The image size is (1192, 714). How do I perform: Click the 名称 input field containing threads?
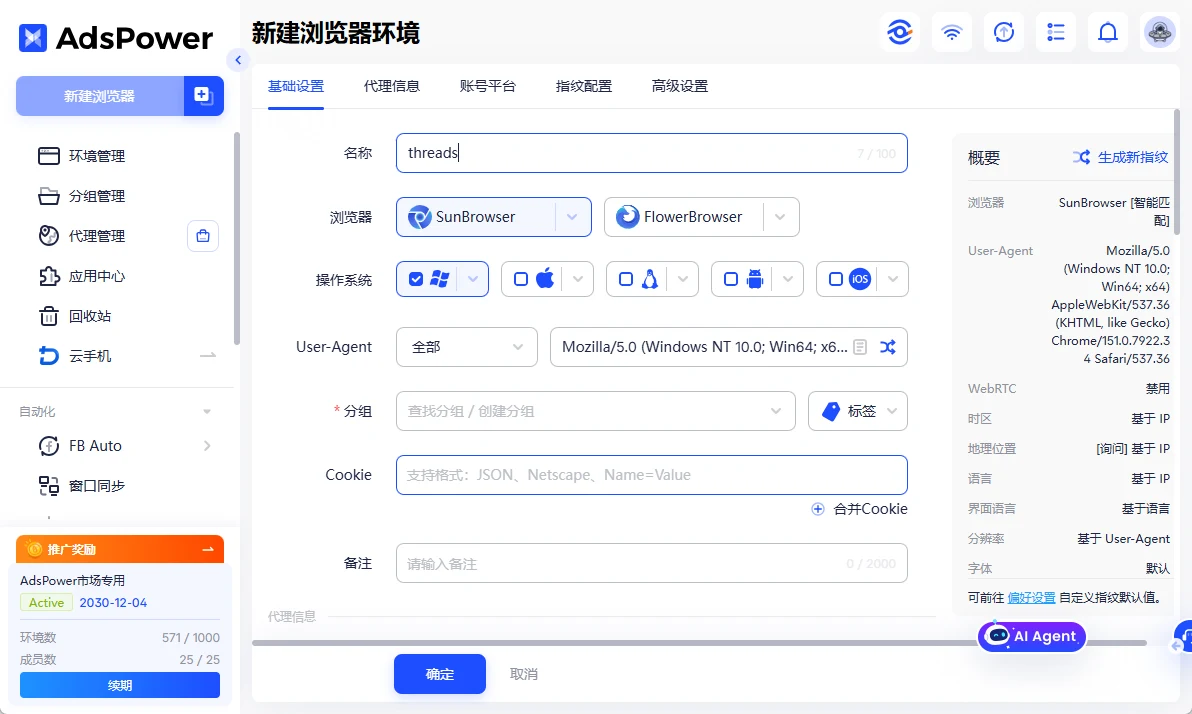tap(651, 153)
